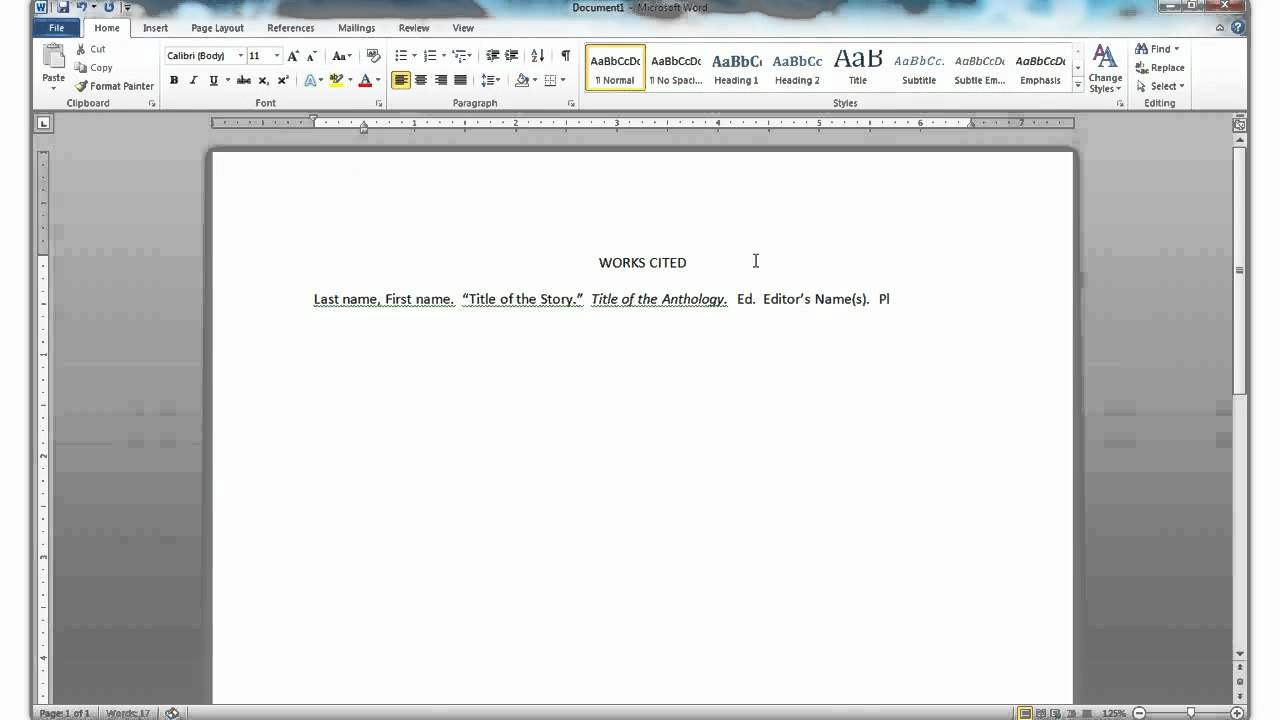The height and width of the screenshot is (720, 1280).
Task: Apply superscript formatting
Action: coord(283,80)
